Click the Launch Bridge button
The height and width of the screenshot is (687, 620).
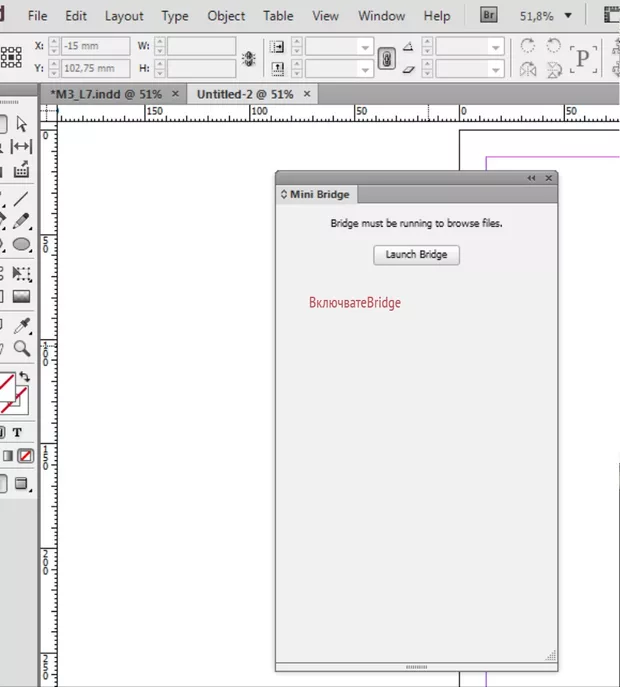click(416, 255)
